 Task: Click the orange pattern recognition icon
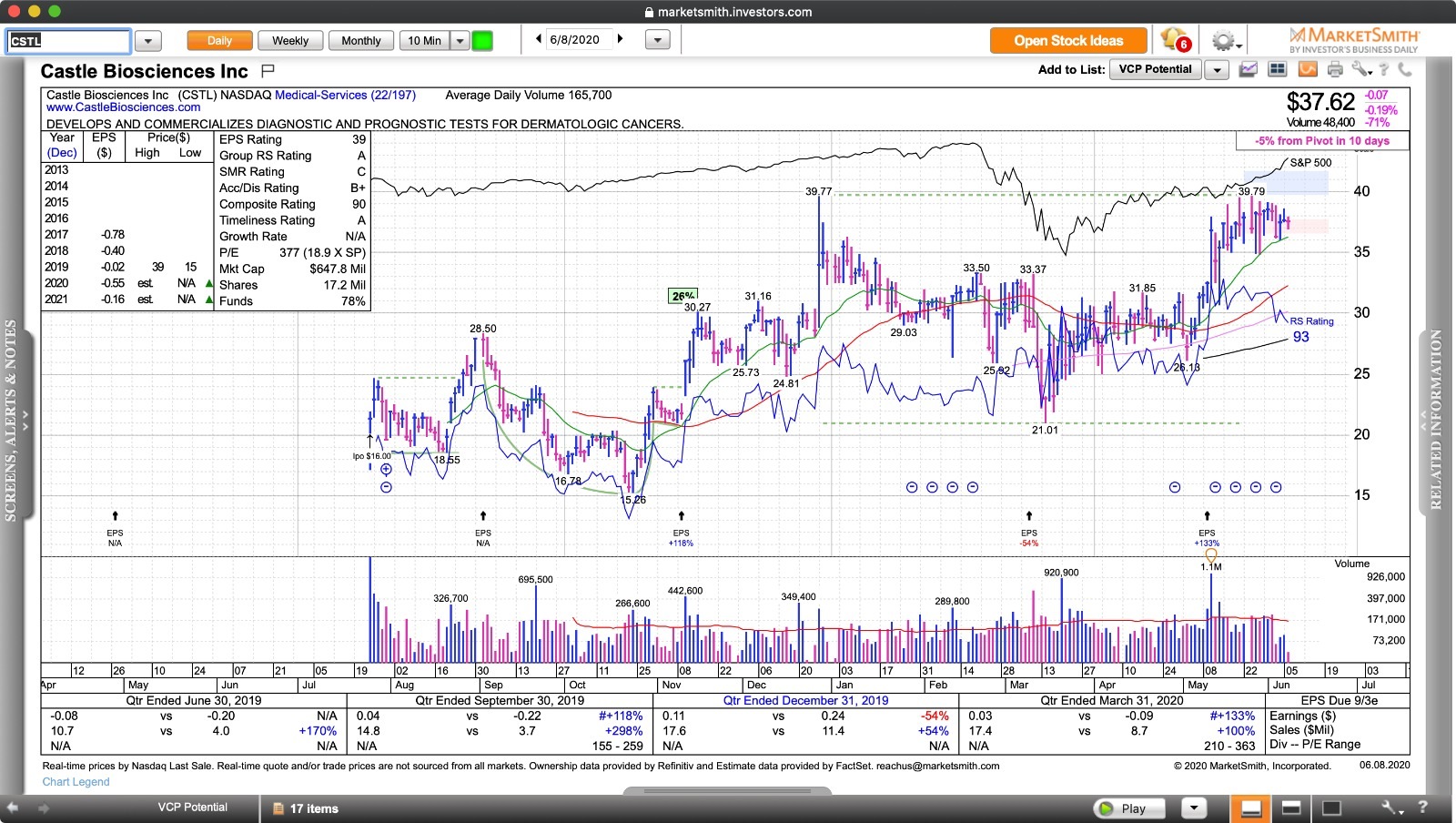point(1307,69)
